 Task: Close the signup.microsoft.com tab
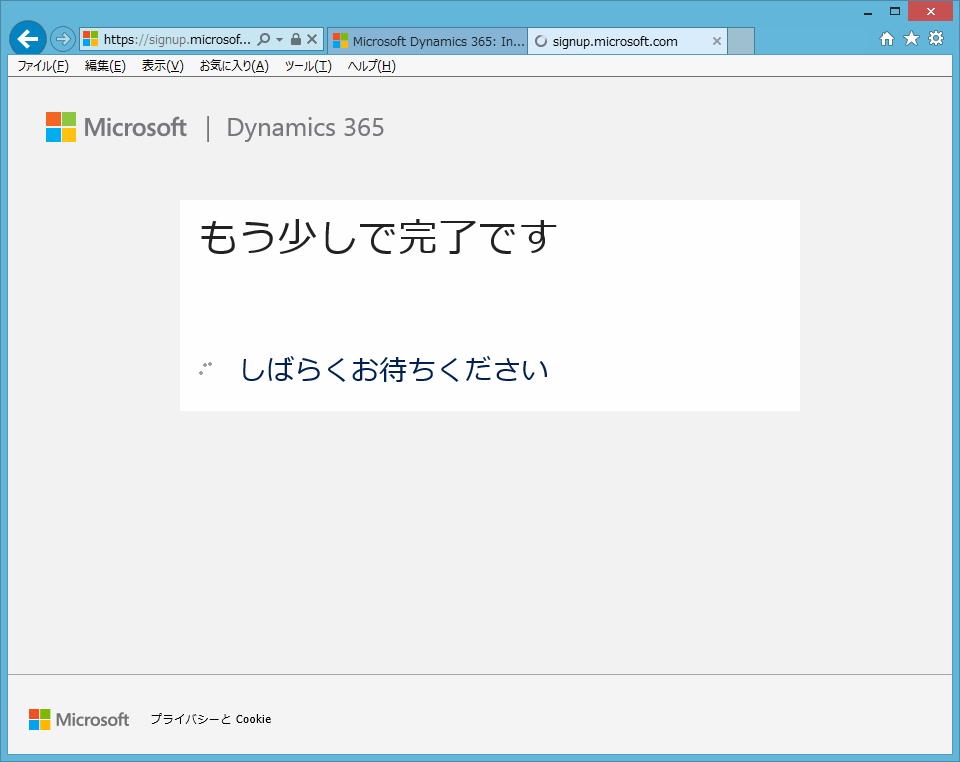717,41
